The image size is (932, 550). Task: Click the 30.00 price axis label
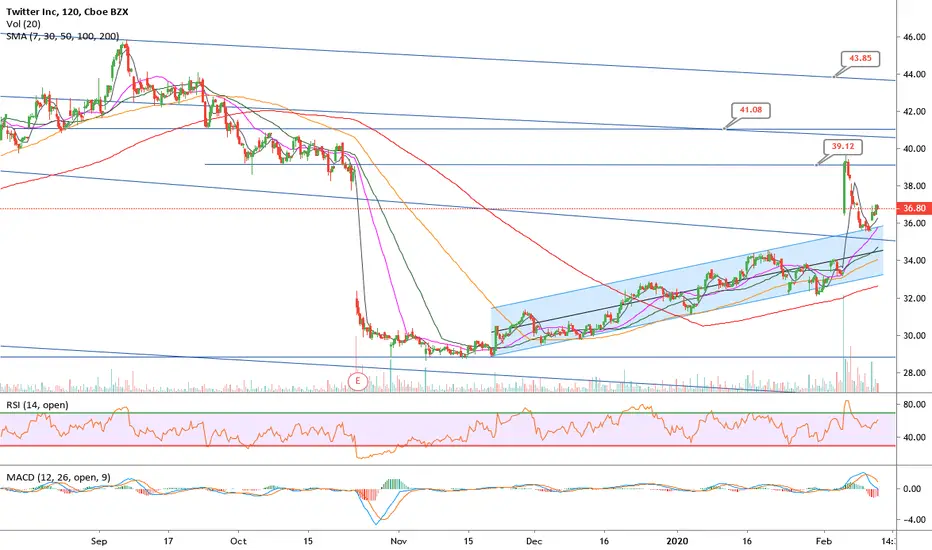(x=914, y=335)
